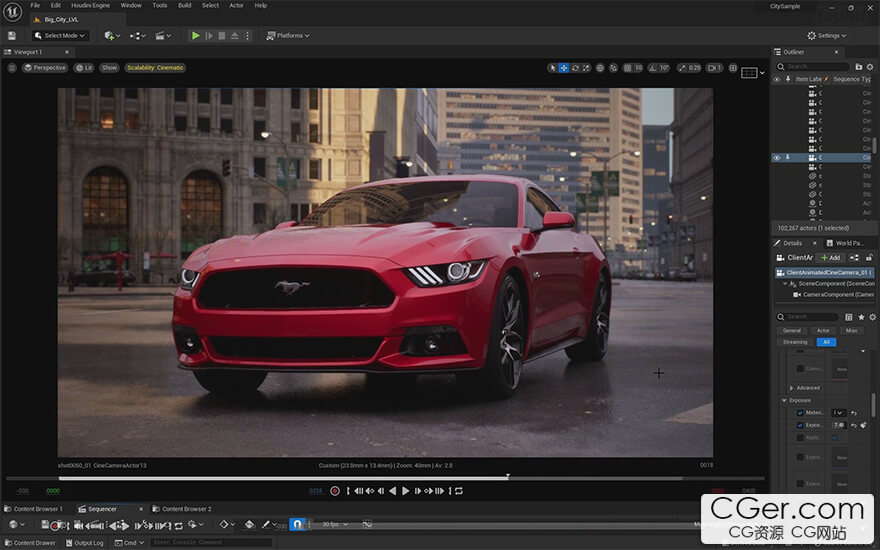Toggle visibility eye of selected Outliner row

tap(777, 158)
